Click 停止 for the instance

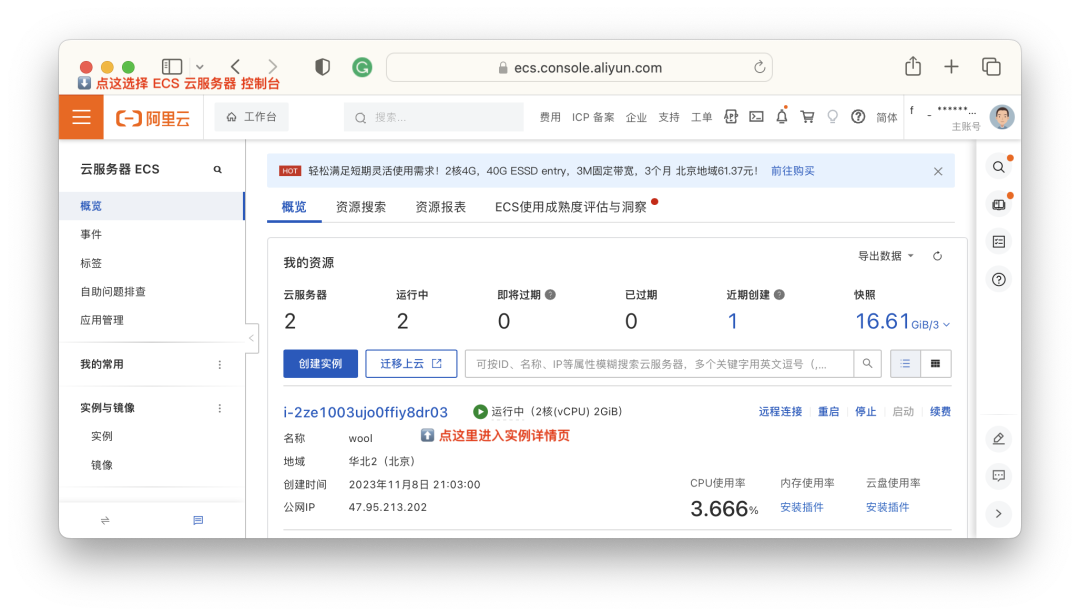coord(866,412)
